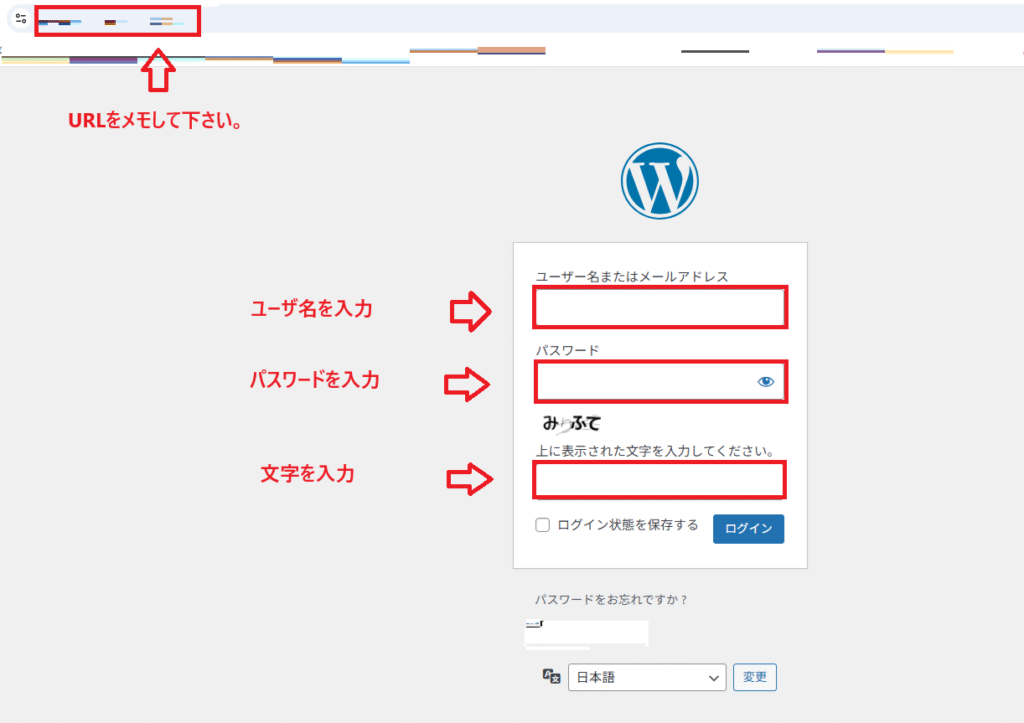The width and height of the screenshot is (1024, 723).
Task: Click the username or email field
Action: (x=660, y=307)
